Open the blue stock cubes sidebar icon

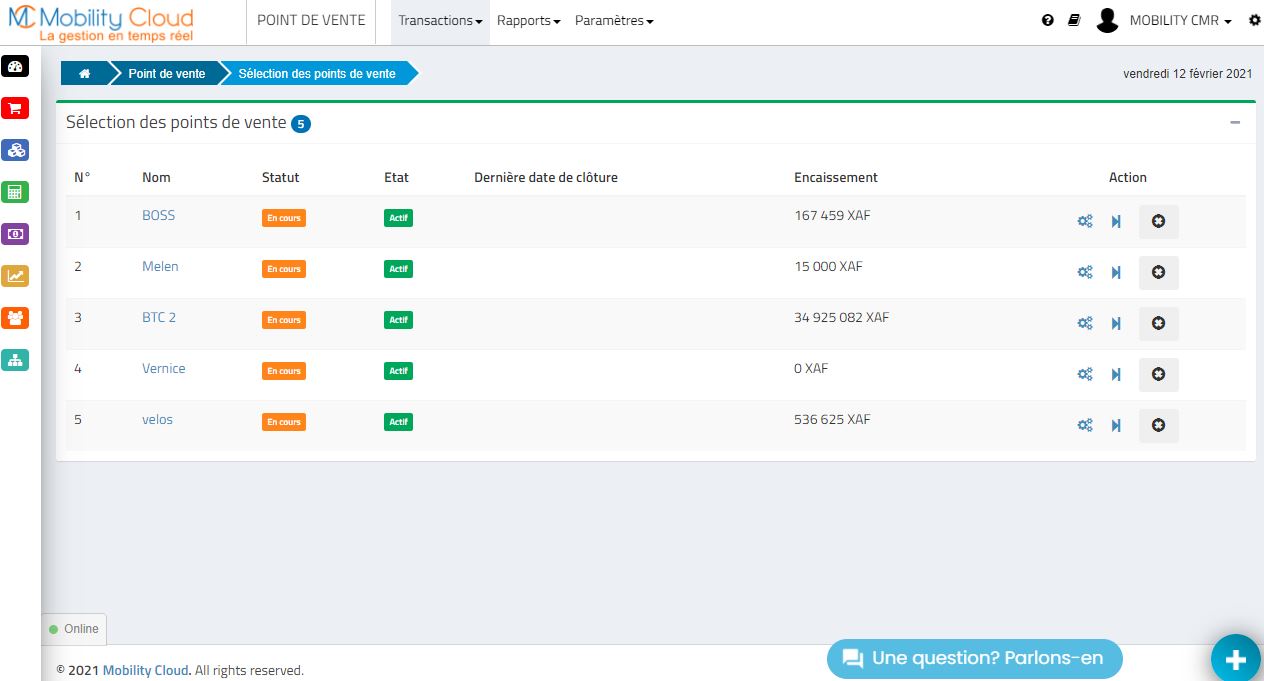click(15, 150)
